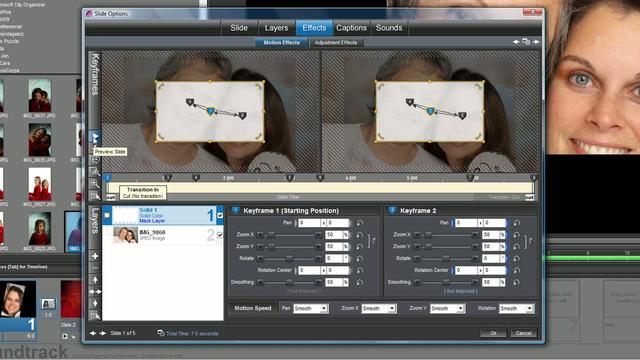Select slide 1 portrait thumbnail in main window
The height and width of the screenshot is (360, 640).
[x=18, y=300]
